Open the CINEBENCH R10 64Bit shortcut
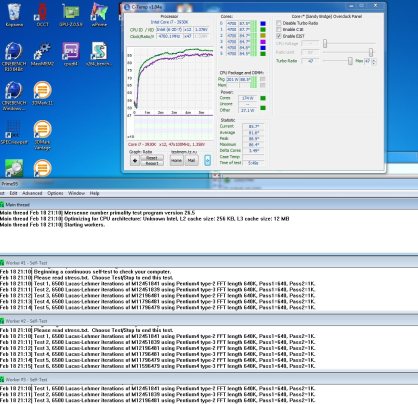The width and height of the screenshot is (418, 404). [14, 56]
